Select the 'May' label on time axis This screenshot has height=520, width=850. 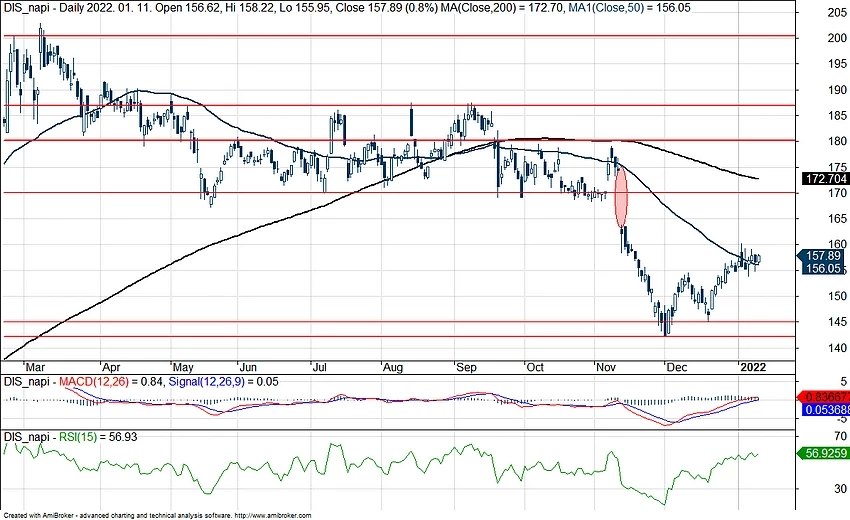coord(183,367)
